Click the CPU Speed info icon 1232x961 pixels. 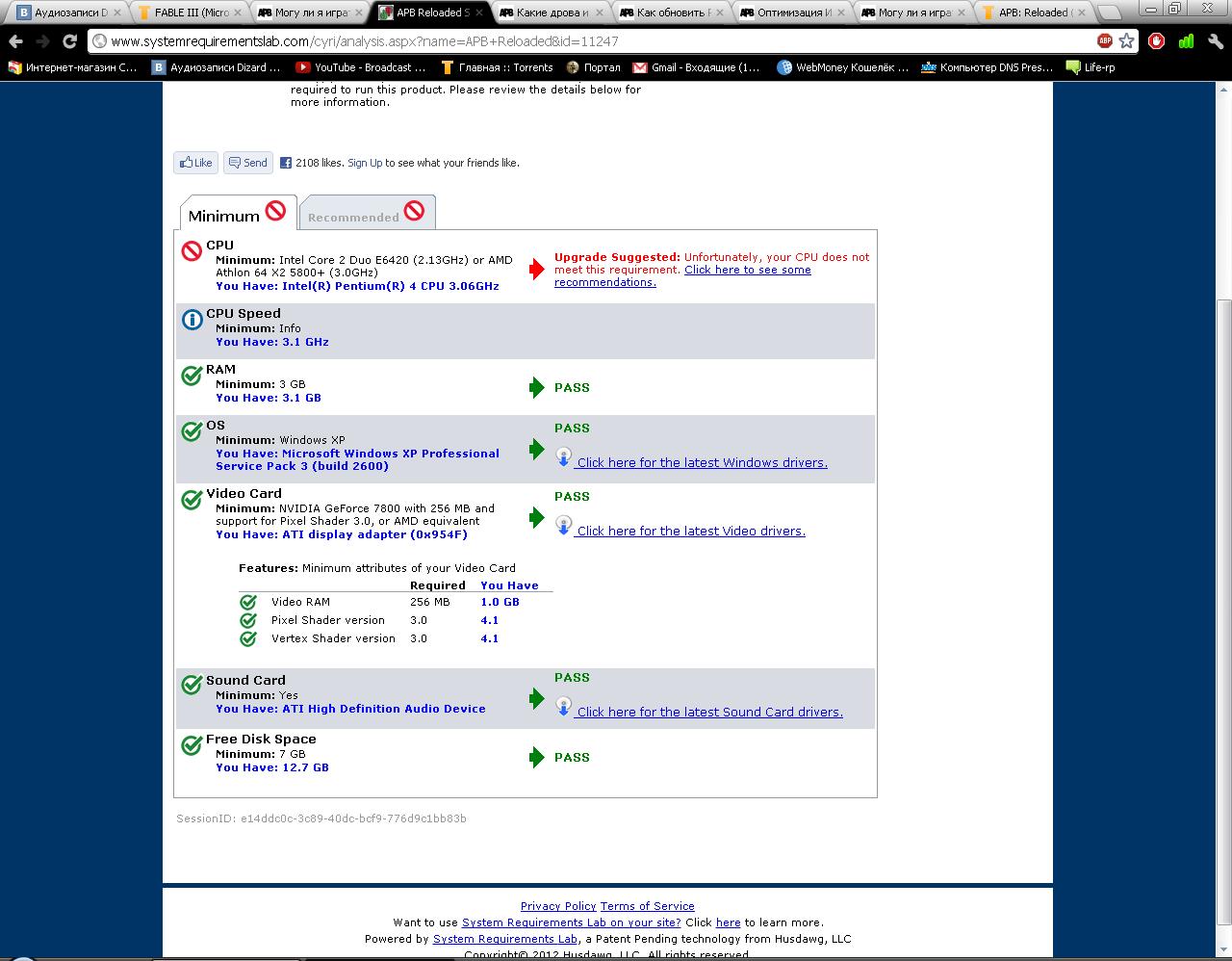192,320
